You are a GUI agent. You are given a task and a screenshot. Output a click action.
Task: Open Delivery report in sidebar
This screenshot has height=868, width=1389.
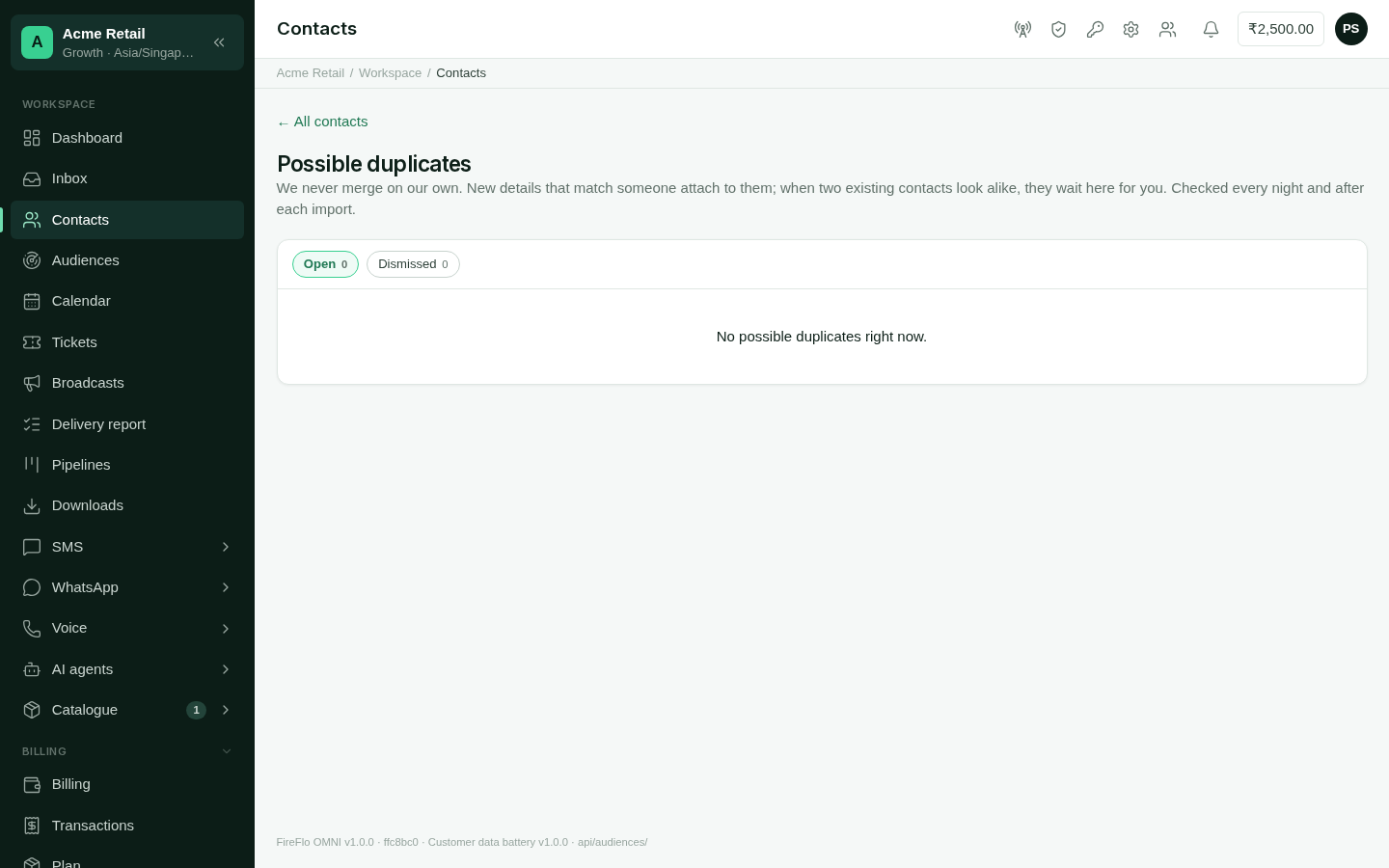(127, 424)
